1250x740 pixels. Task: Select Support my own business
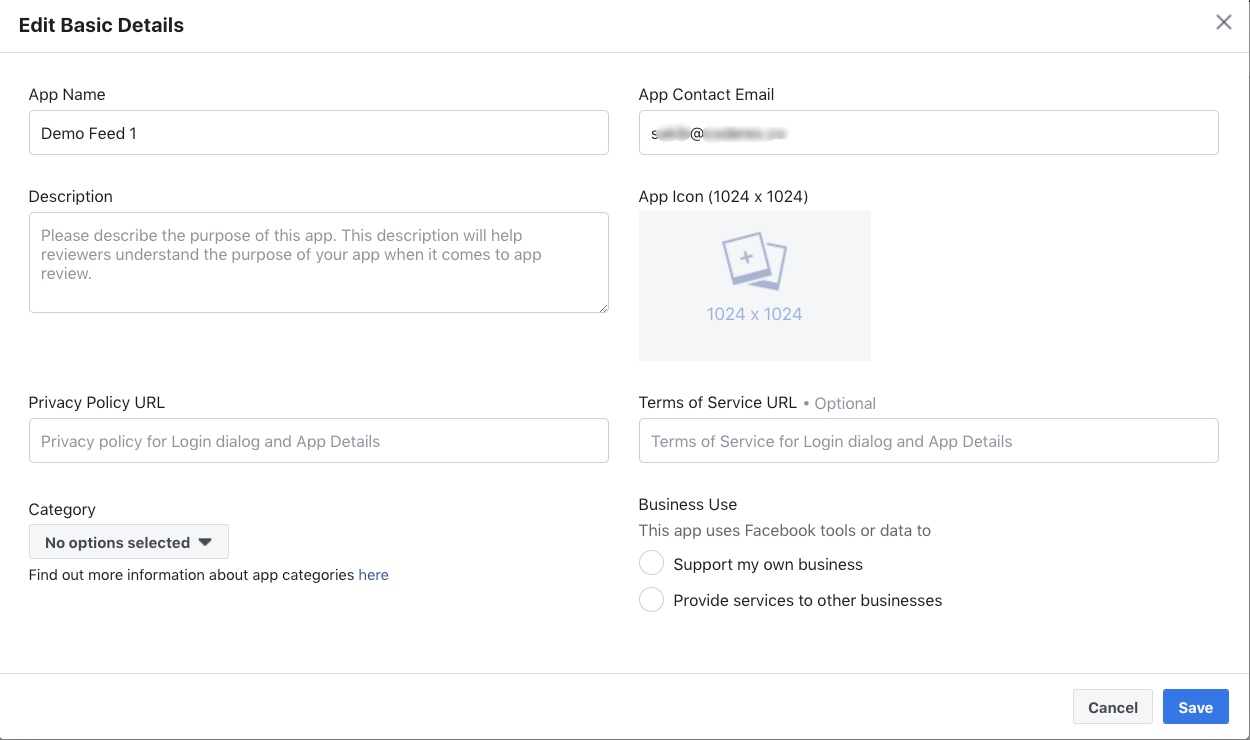point(651,564)
